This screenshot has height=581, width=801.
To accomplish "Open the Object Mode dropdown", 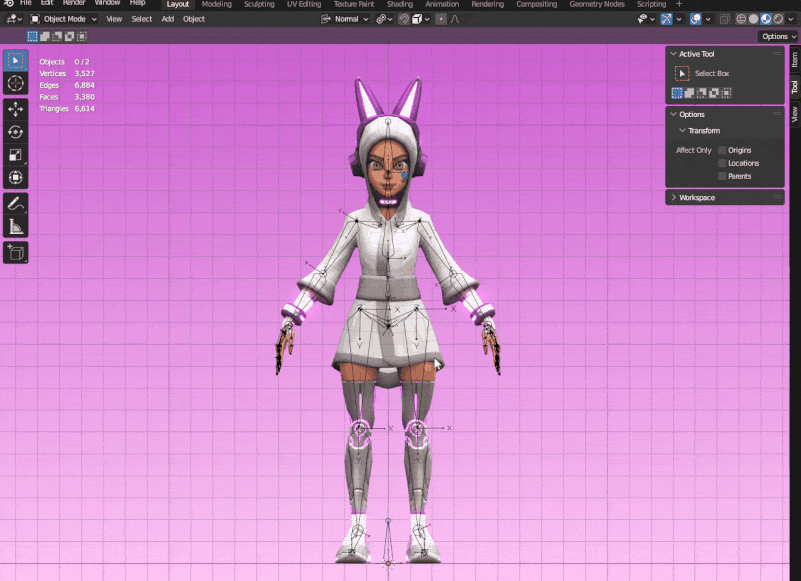I will tap(63, 19).
